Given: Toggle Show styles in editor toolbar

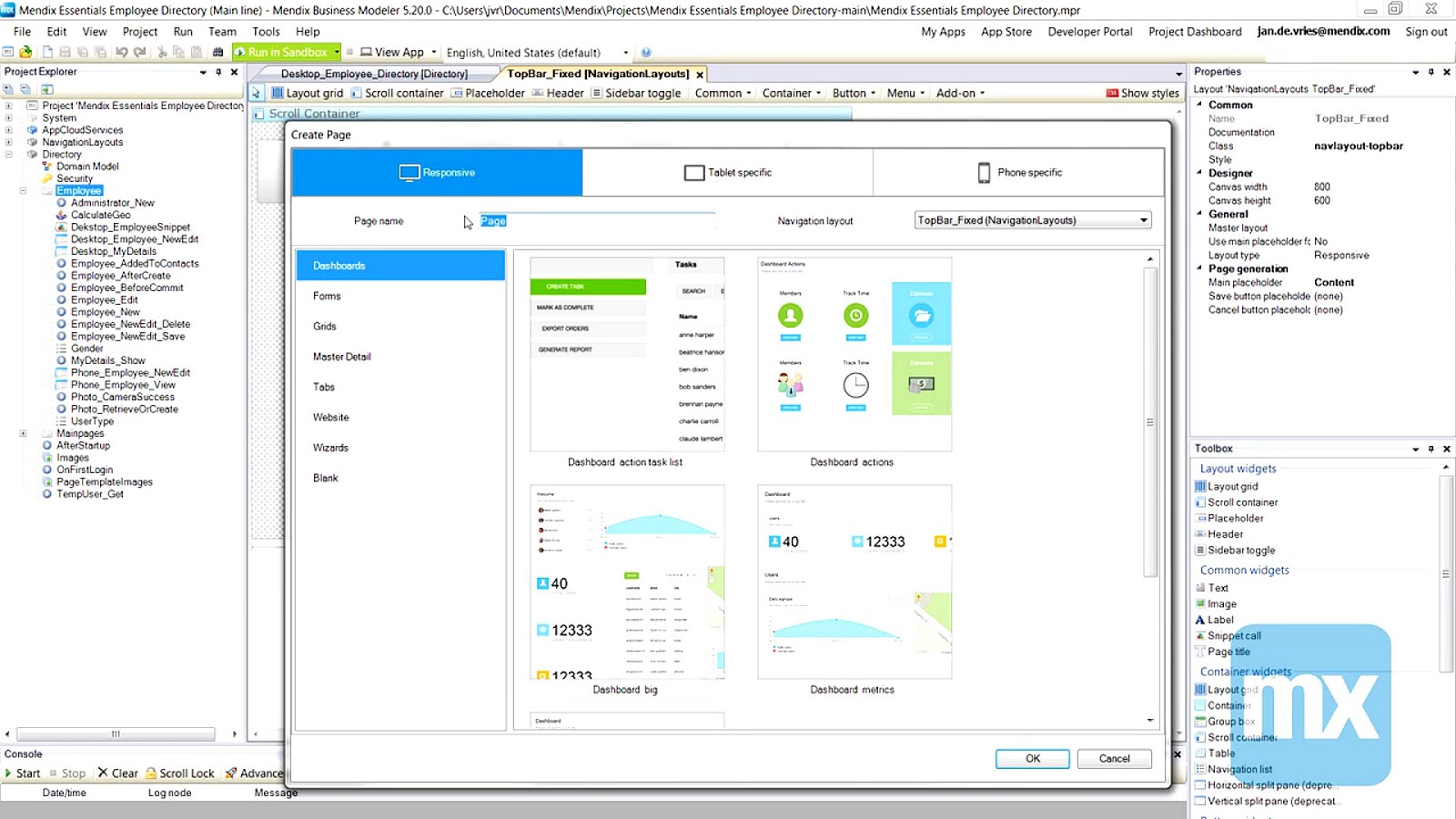Looking at the screenshot, I should coord(1143,93).
